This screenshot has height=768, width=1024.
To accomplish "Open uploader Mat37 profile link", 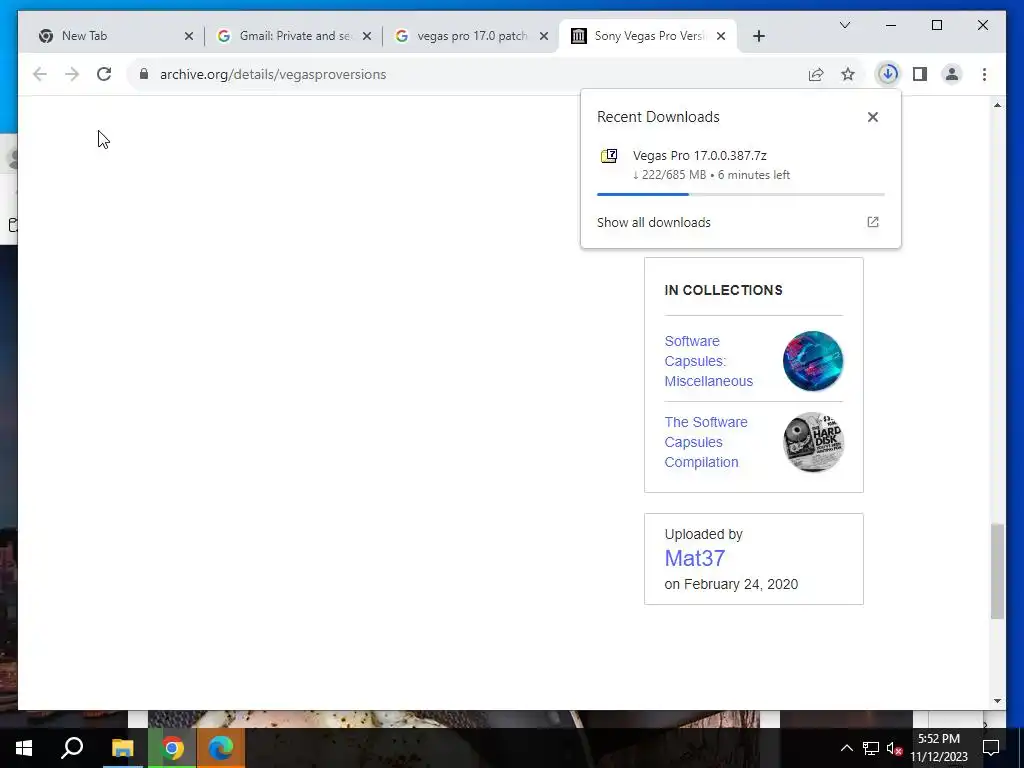I will 694,558.
